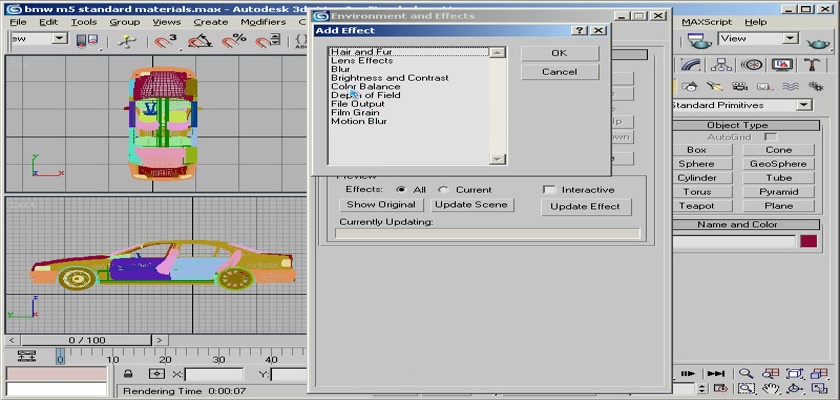Open the Group menu
The image size is (840, 400).
point(124,22)
